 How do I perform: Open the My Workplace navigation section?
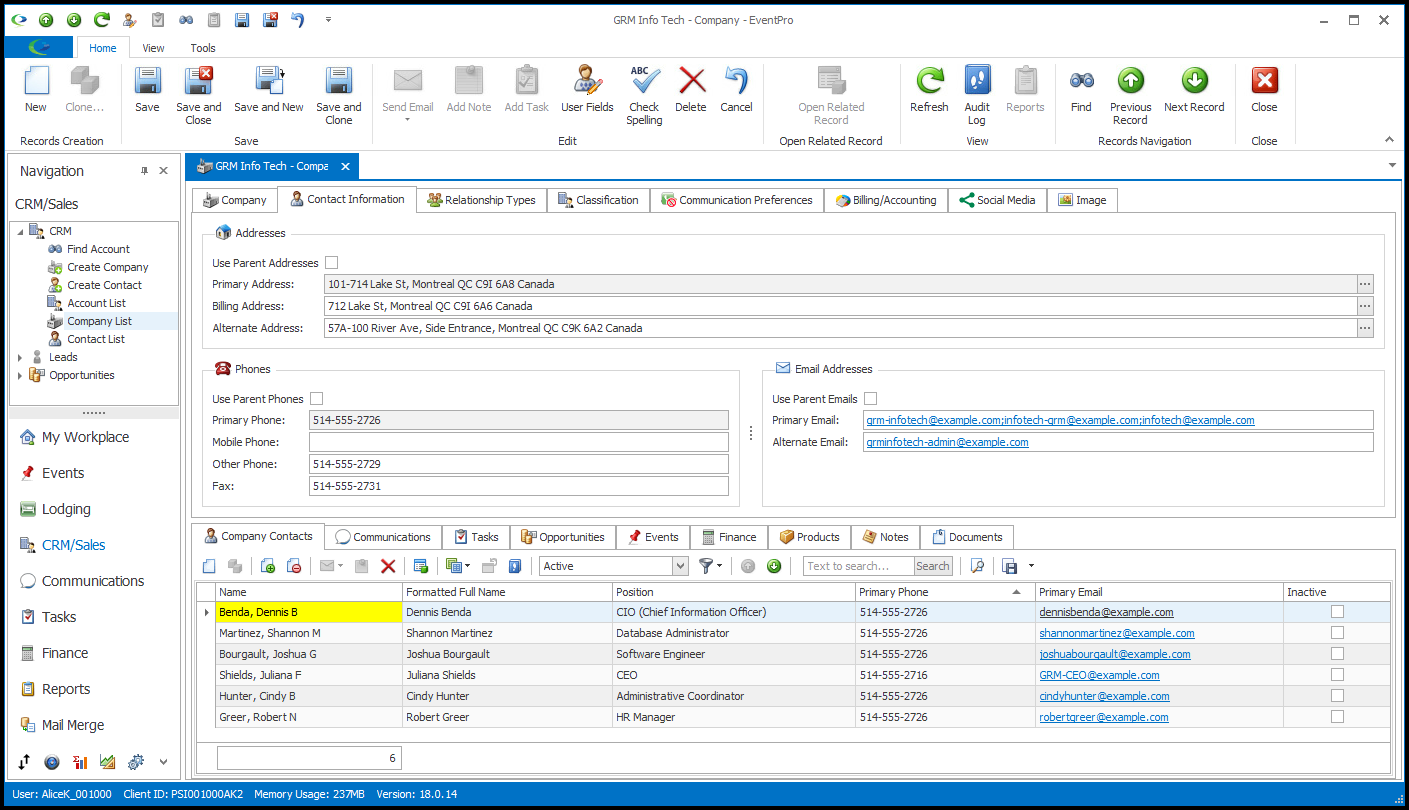pos(85,437)
